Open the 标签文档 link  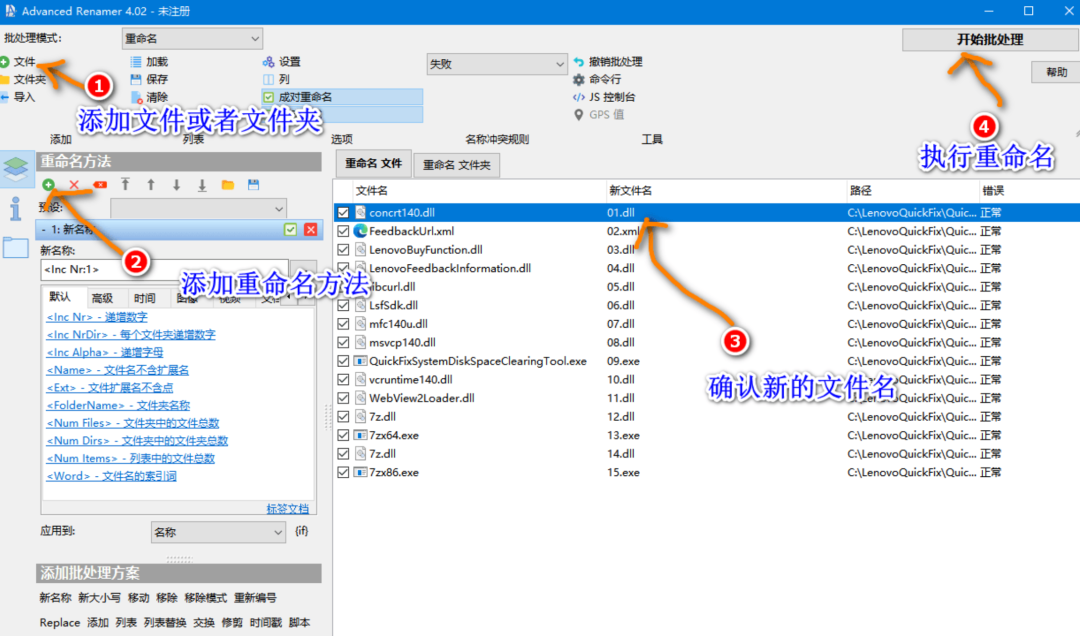click(x=287, y=509)
